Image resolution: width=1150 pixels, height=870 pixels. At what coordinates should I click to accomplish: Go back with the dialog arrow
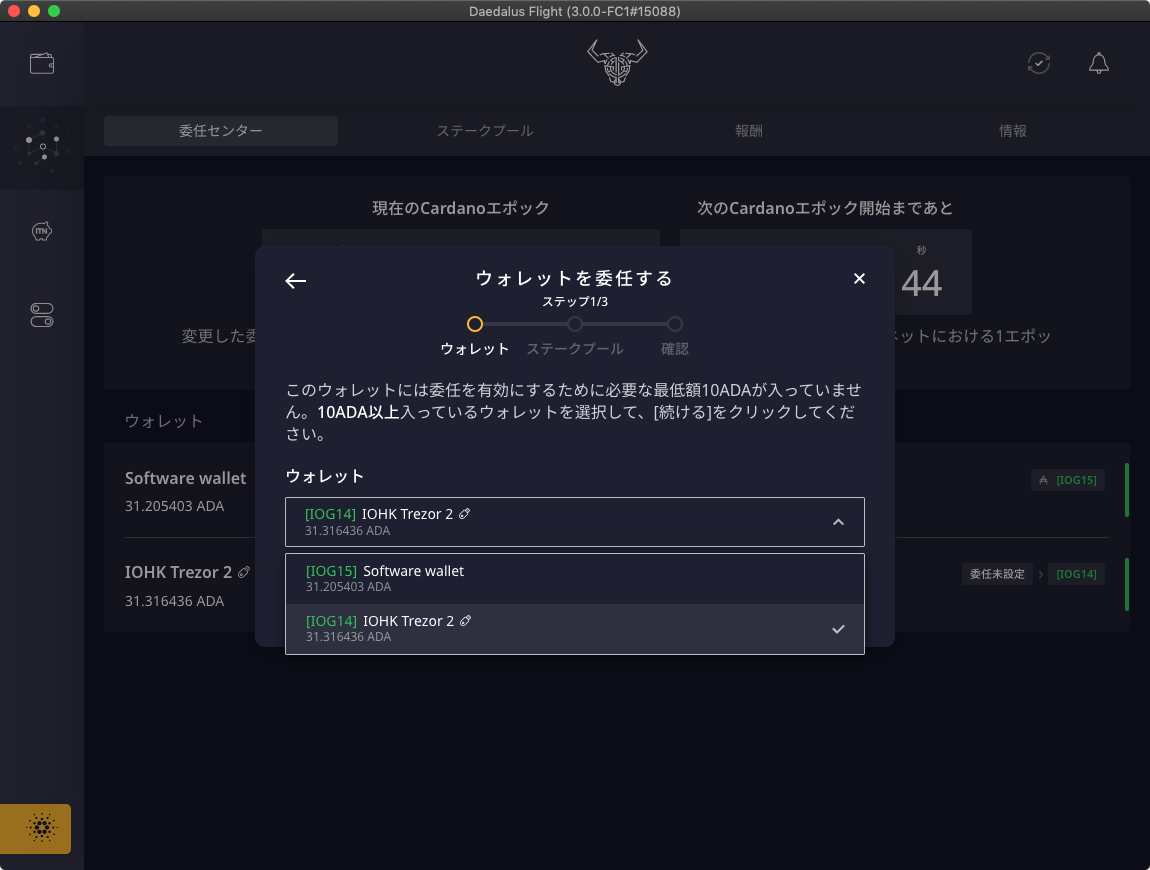tap(296, 281)
